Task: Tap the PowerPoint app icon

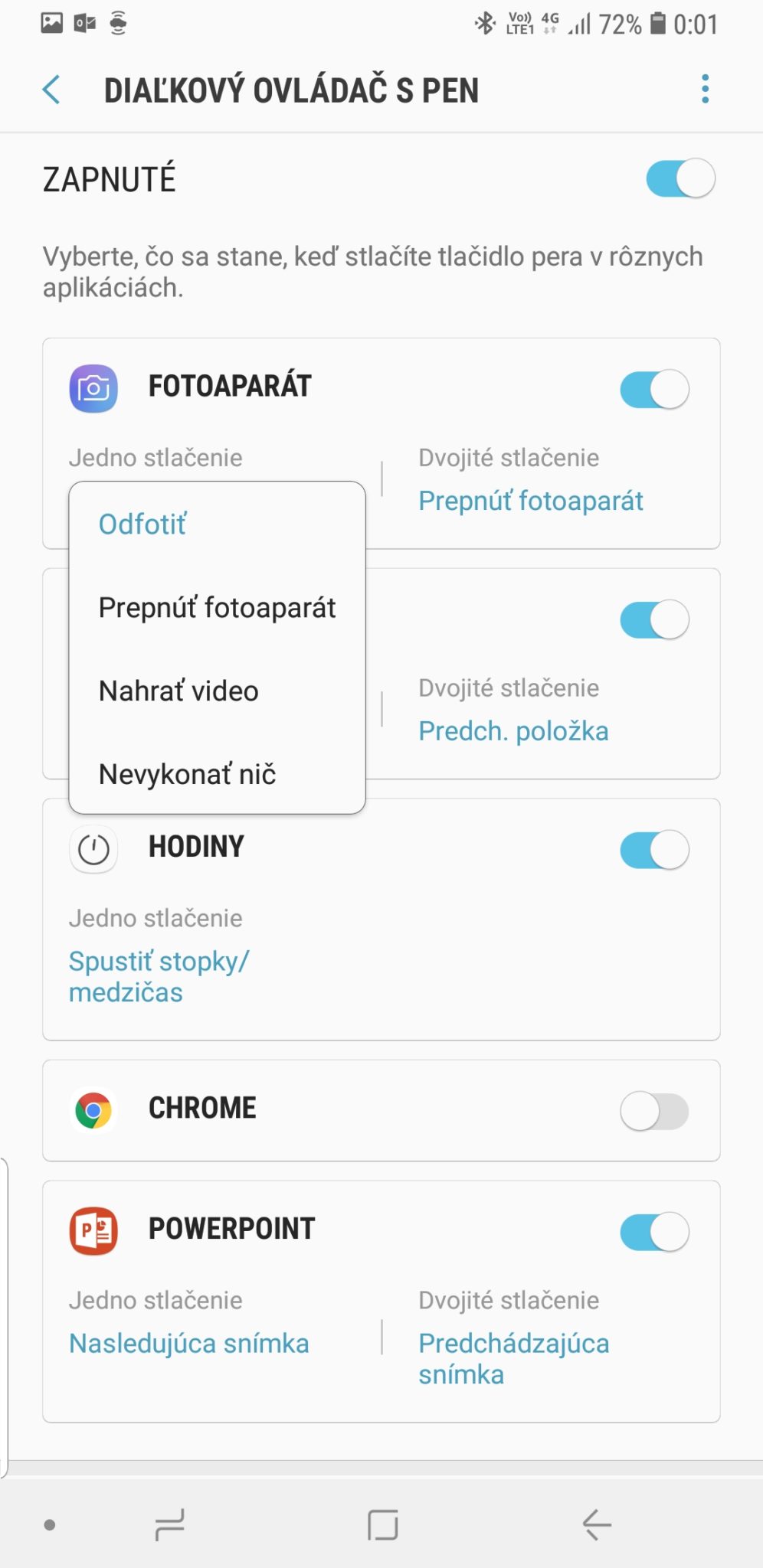Action: pyautogui.click(x=93, y=1231)
